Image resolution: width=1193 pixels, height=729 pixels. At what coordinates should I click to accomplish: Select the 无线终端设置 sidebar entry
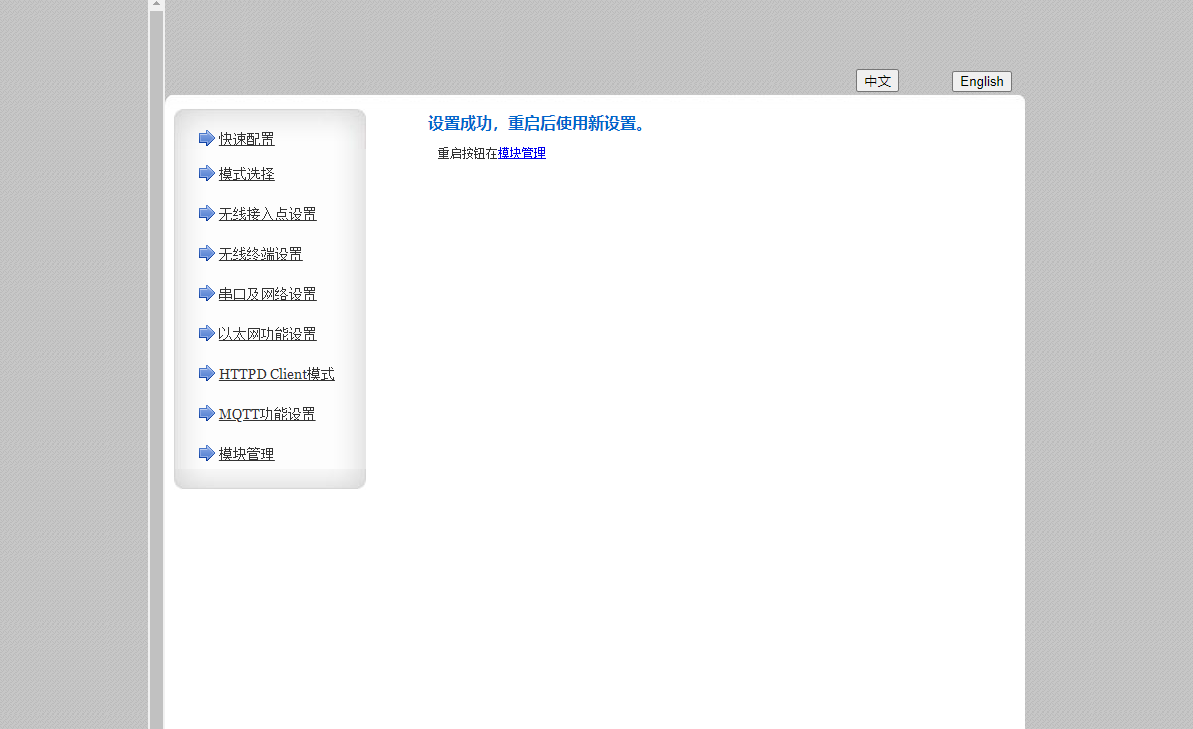[x=260, y=254]
